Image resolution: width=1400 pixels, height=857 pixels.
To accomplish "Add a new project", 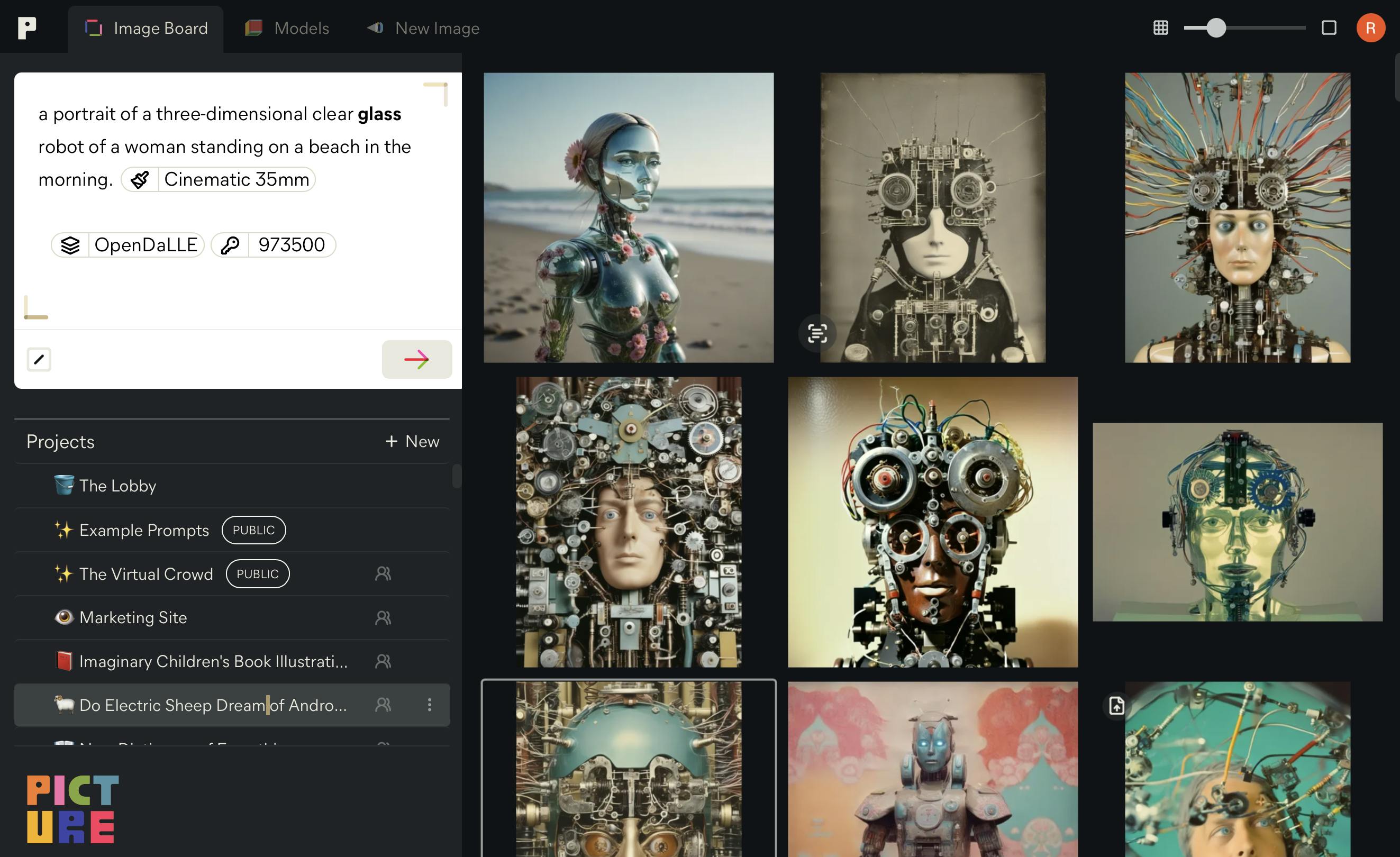I will pyautogui.click(x=411, y=440).
